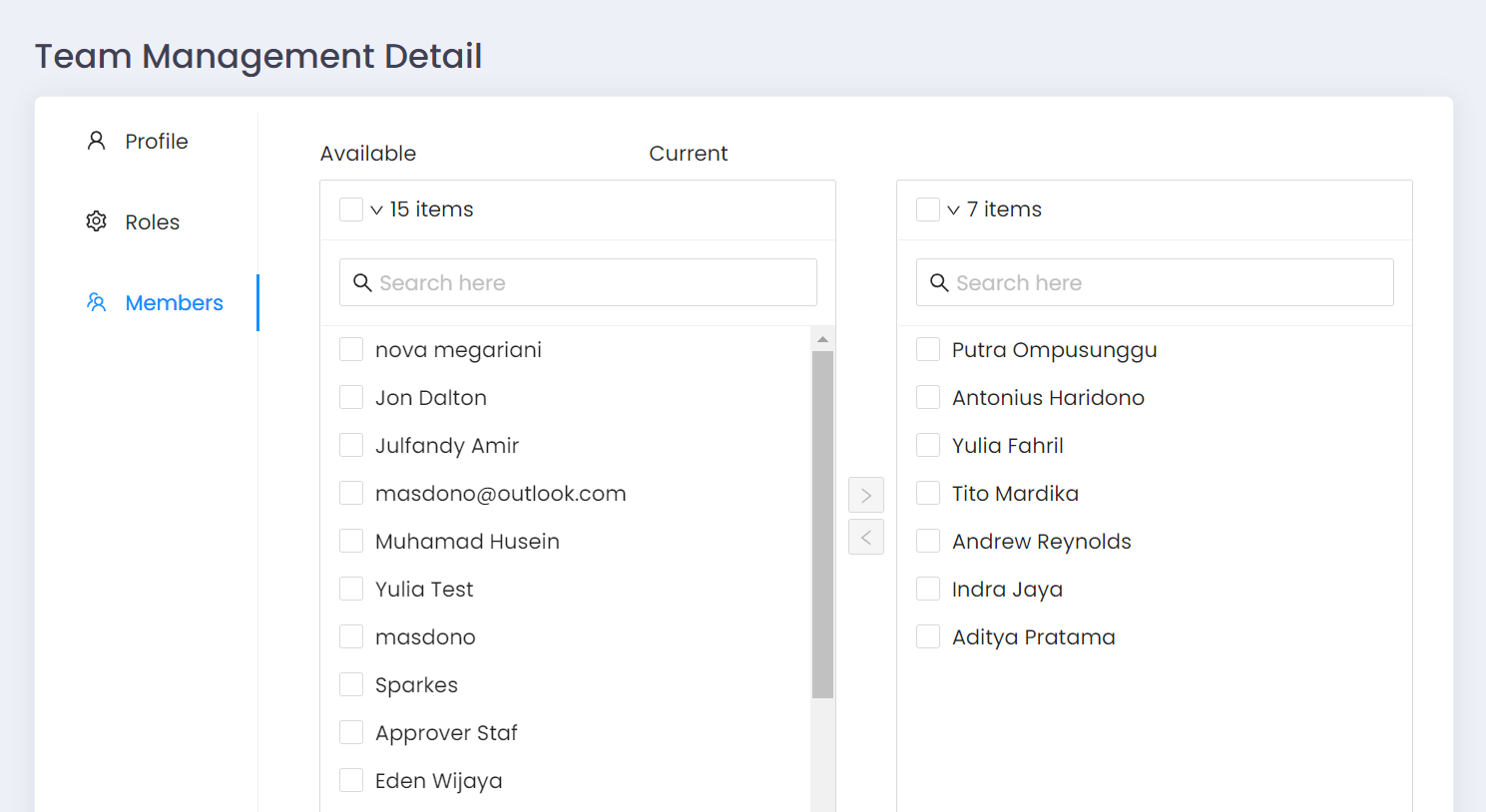Click the Roles gear icon
The width and height of the screenshot is (1486, 812).
click(x=96, y=221)
